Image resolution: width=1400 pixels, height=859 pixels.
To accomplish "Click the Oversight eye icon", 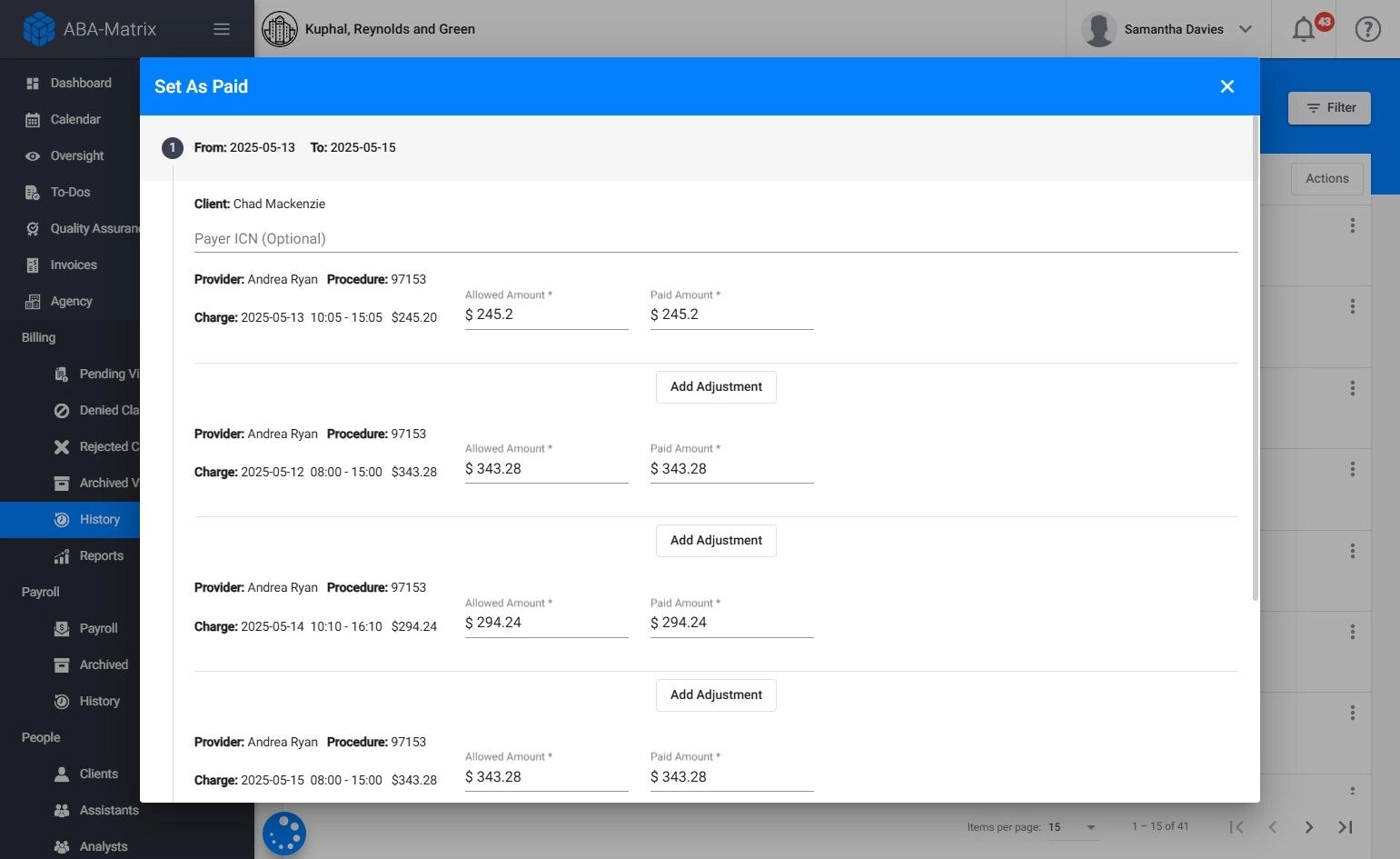I will [x=33, y=155].
